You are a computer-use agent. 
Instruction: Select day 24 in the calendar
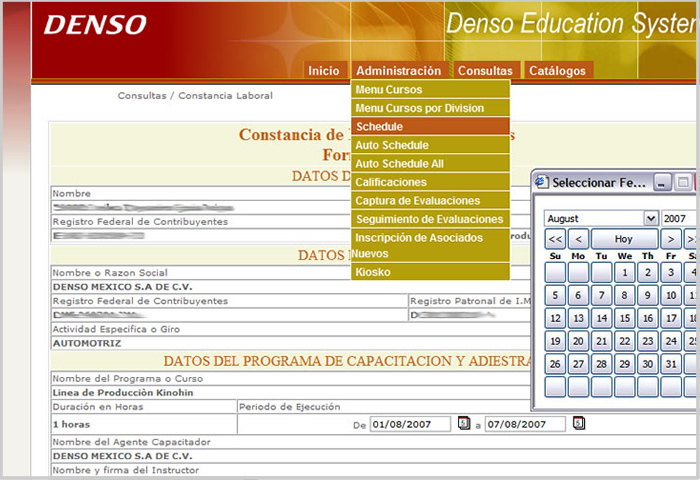coord(671,341)
